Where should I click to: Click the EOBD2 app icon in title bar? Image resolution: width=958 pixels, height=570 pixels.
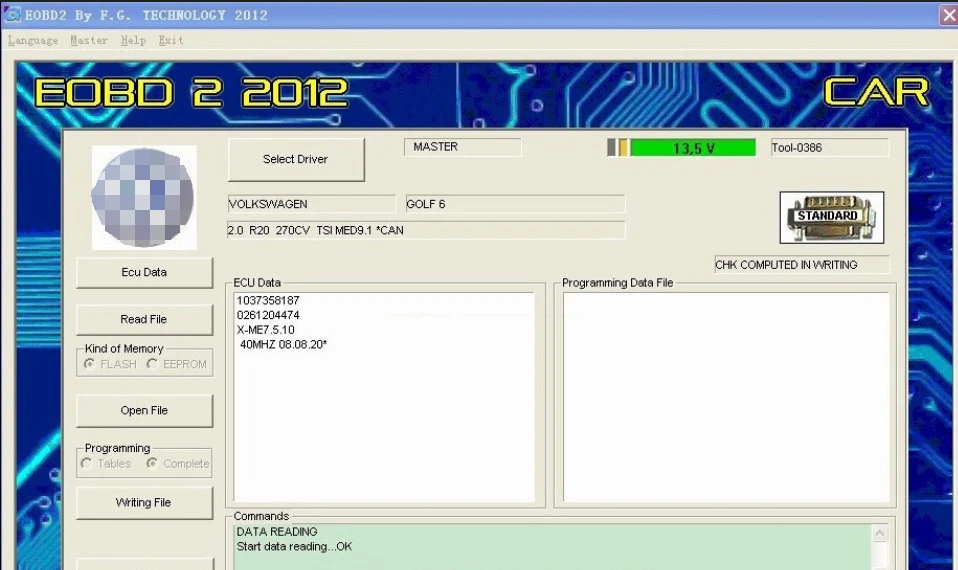(x=12, y=15)
